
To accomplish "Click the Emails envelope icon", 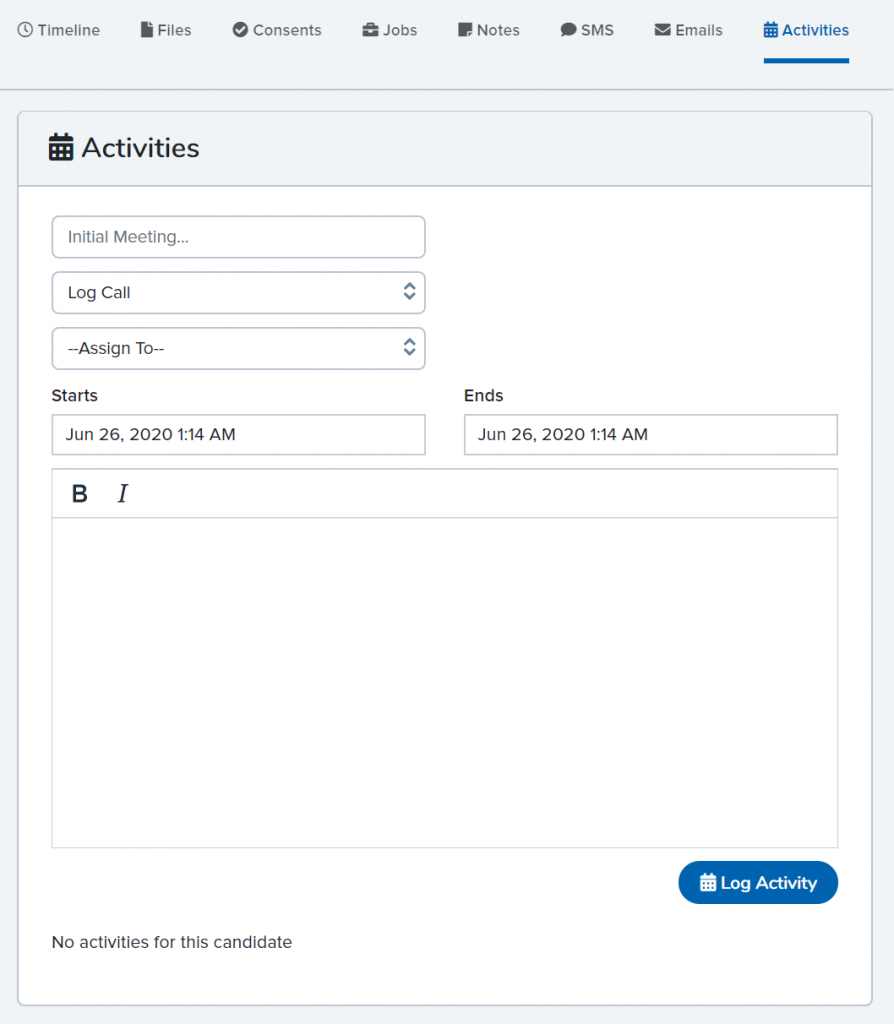I will [x=663, y=30].
